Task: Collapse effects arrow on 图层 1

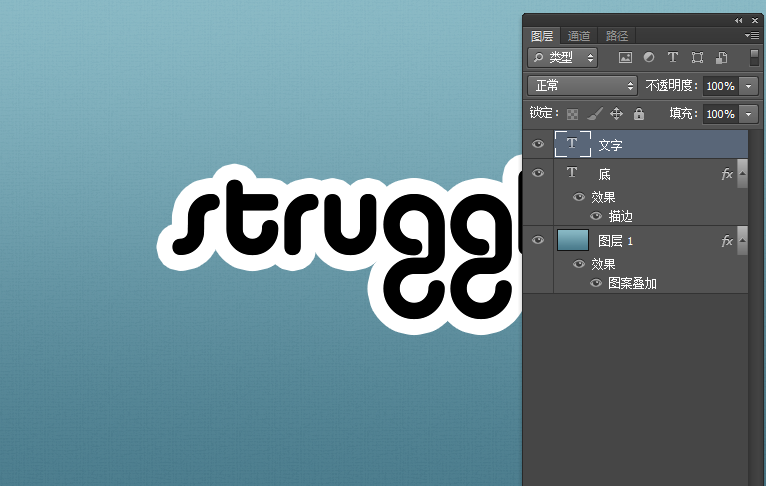Action: [x=743, y=240]
